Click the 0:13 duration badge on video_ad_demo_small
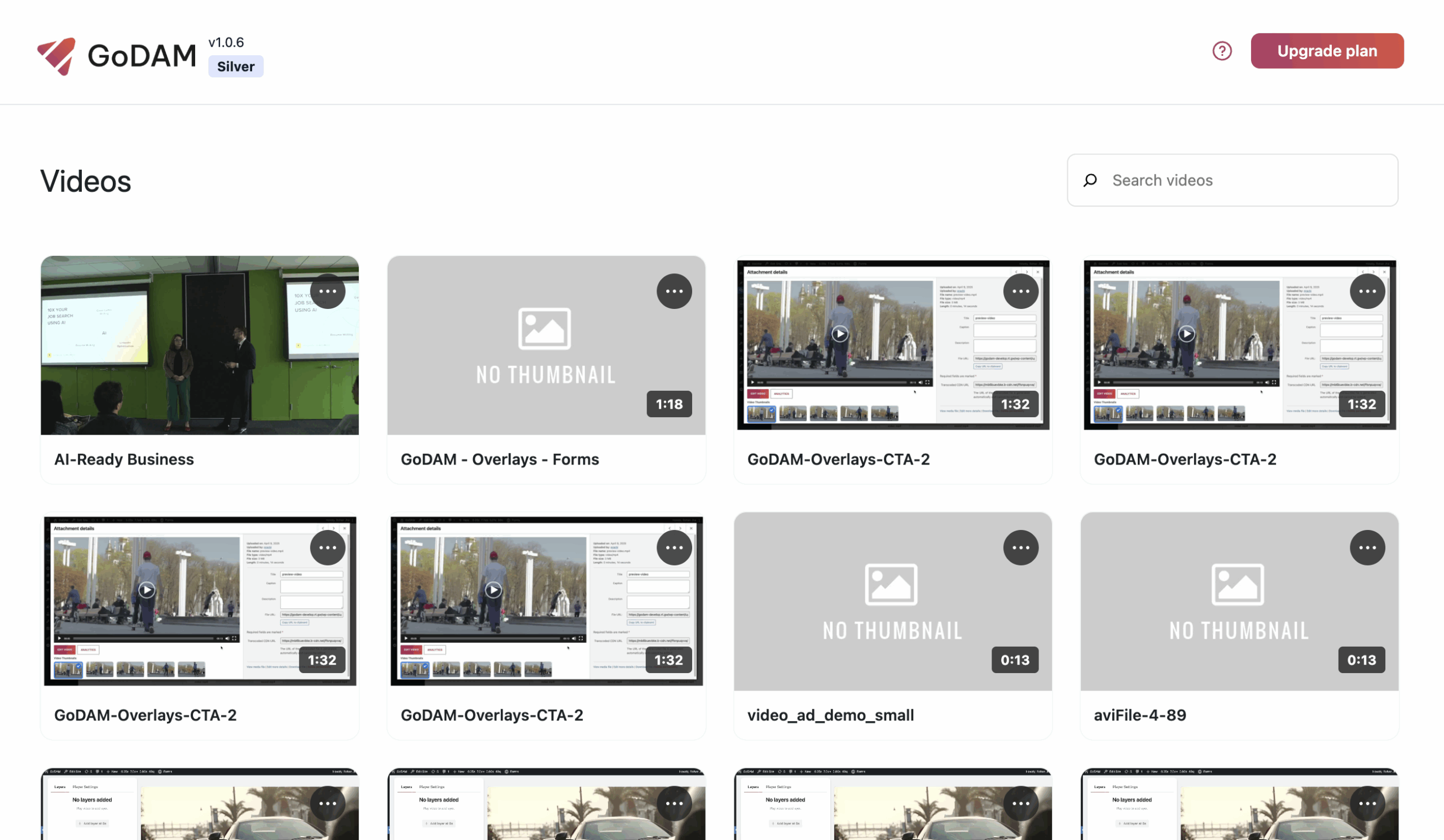1444x840 pixels. pos(1015,660)
